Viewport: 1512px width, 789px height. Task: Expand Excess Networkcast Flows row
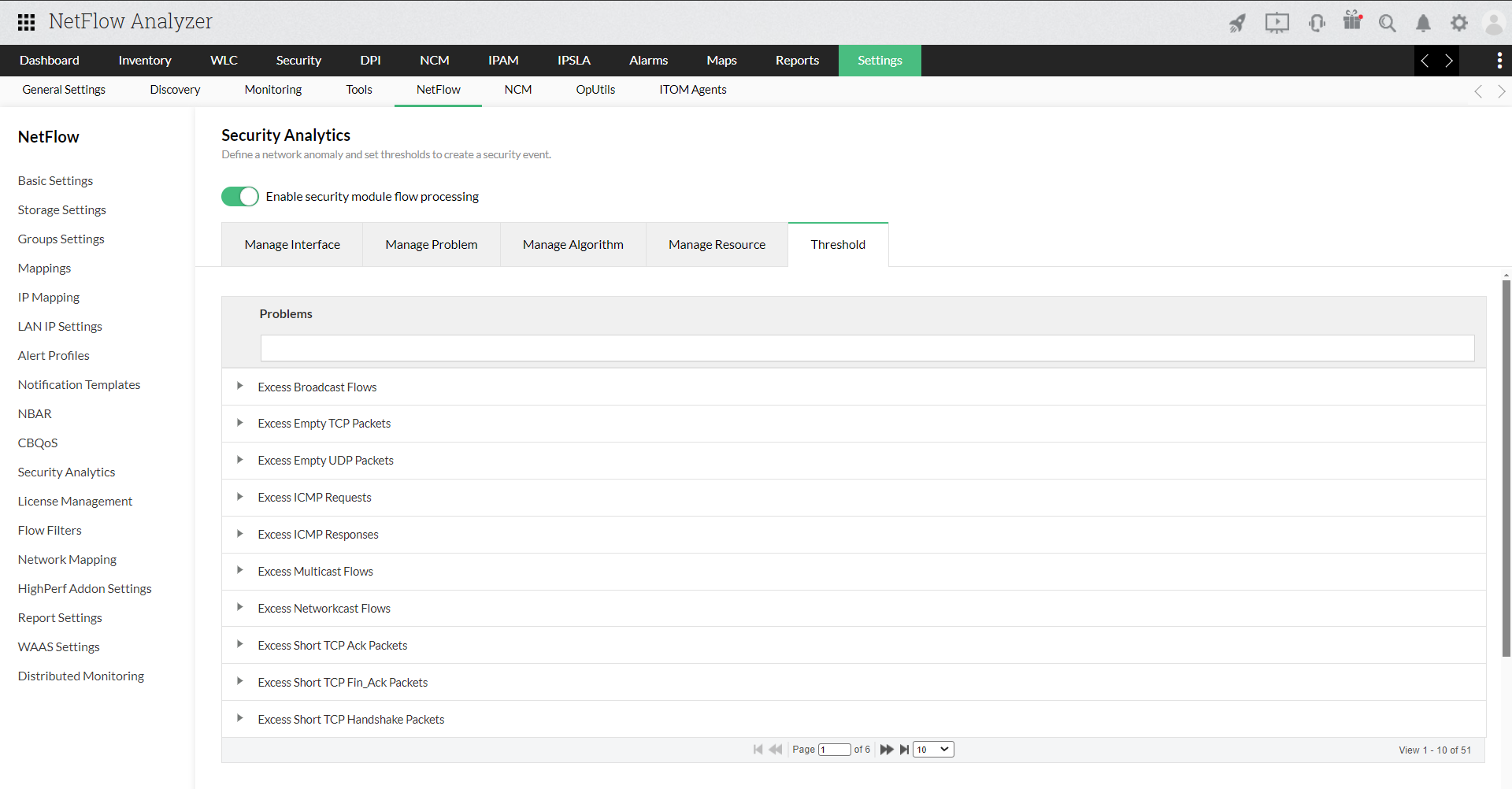tap(239, 607)
